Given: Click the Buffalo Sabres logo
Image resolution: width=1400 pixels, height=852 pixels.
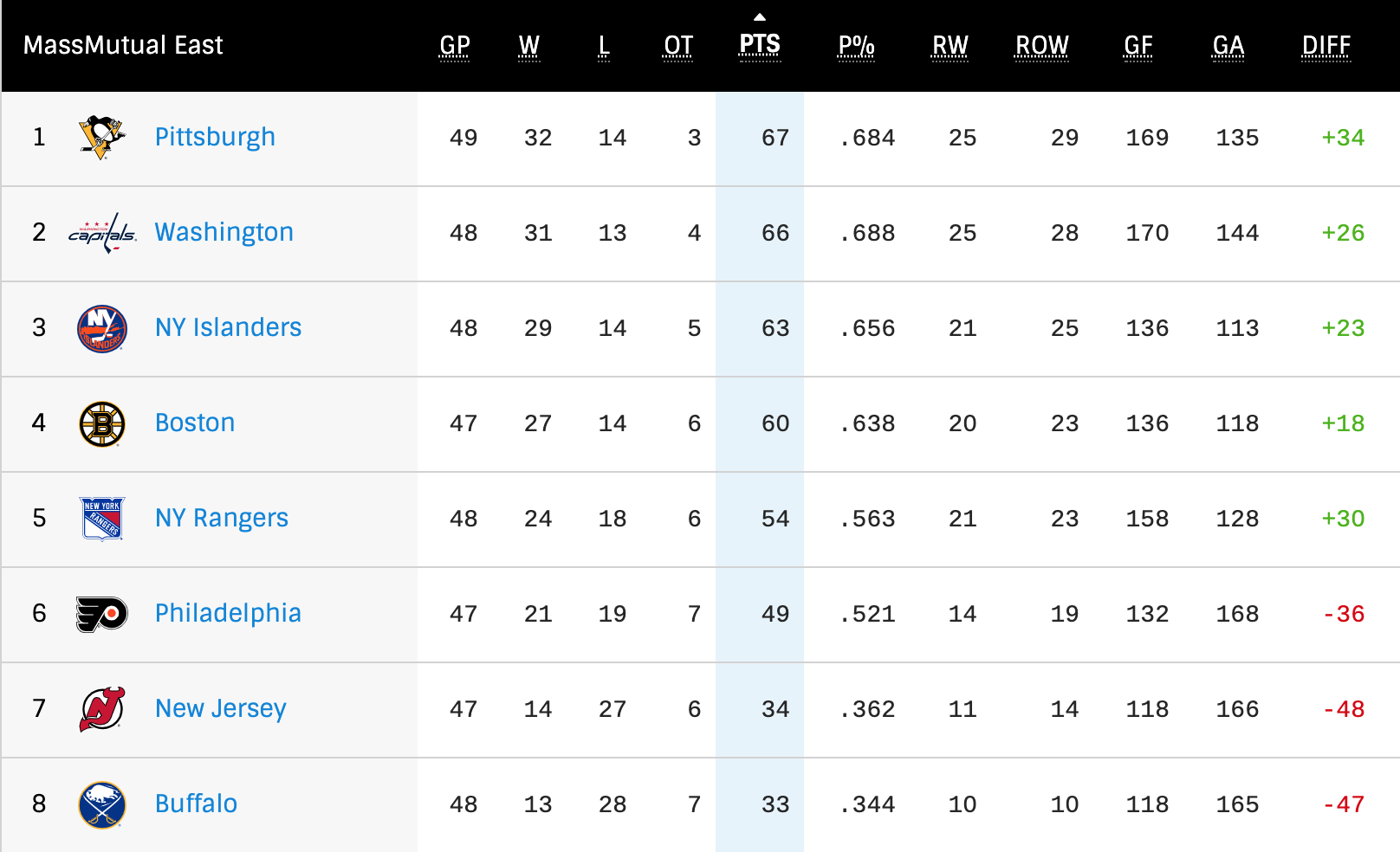Looking at the screenshot, I should point(102,804).
